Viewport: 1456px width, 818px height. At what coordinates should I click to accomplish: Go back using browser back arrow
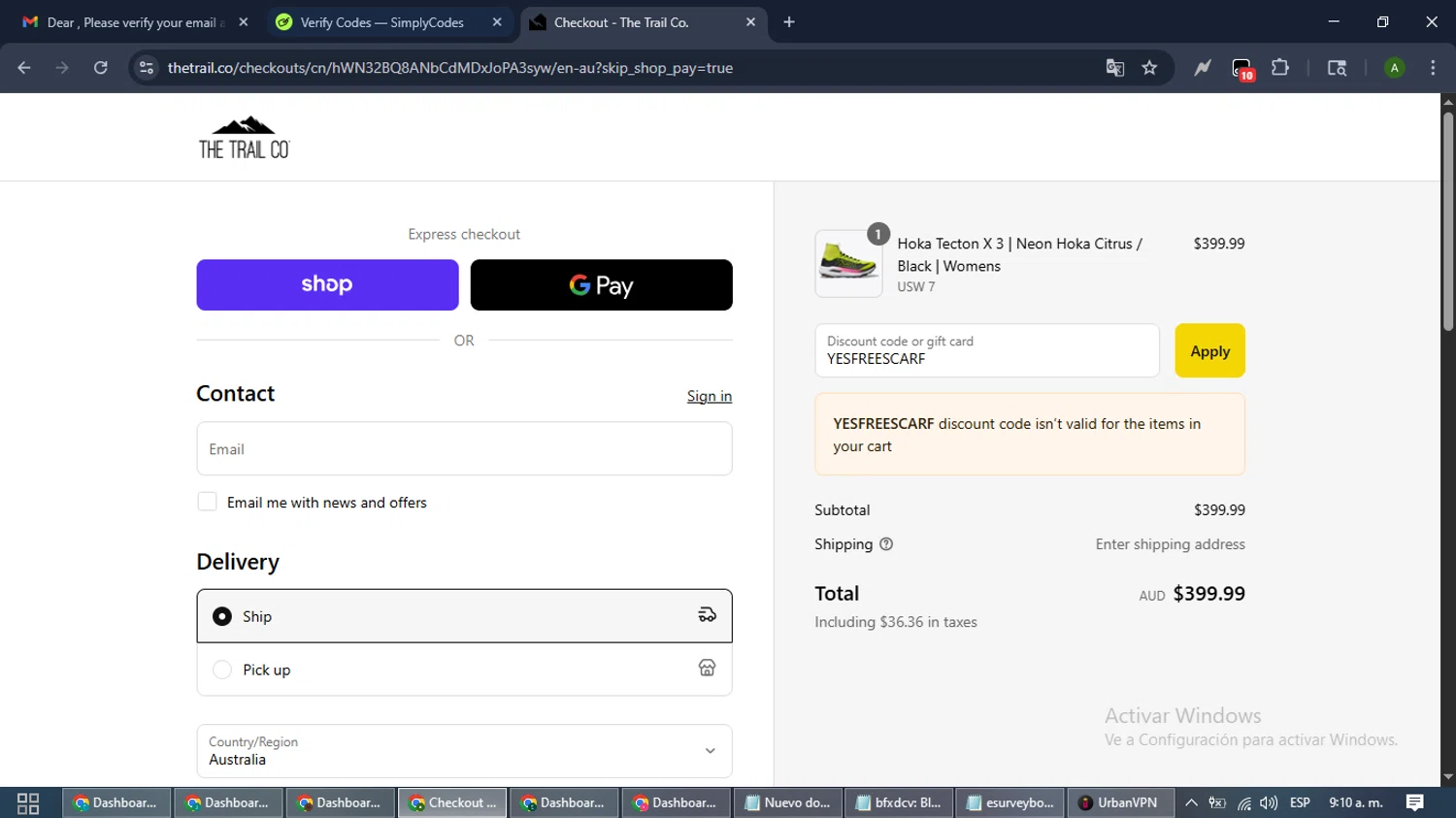pyautogui.click(x=24, y=68)
